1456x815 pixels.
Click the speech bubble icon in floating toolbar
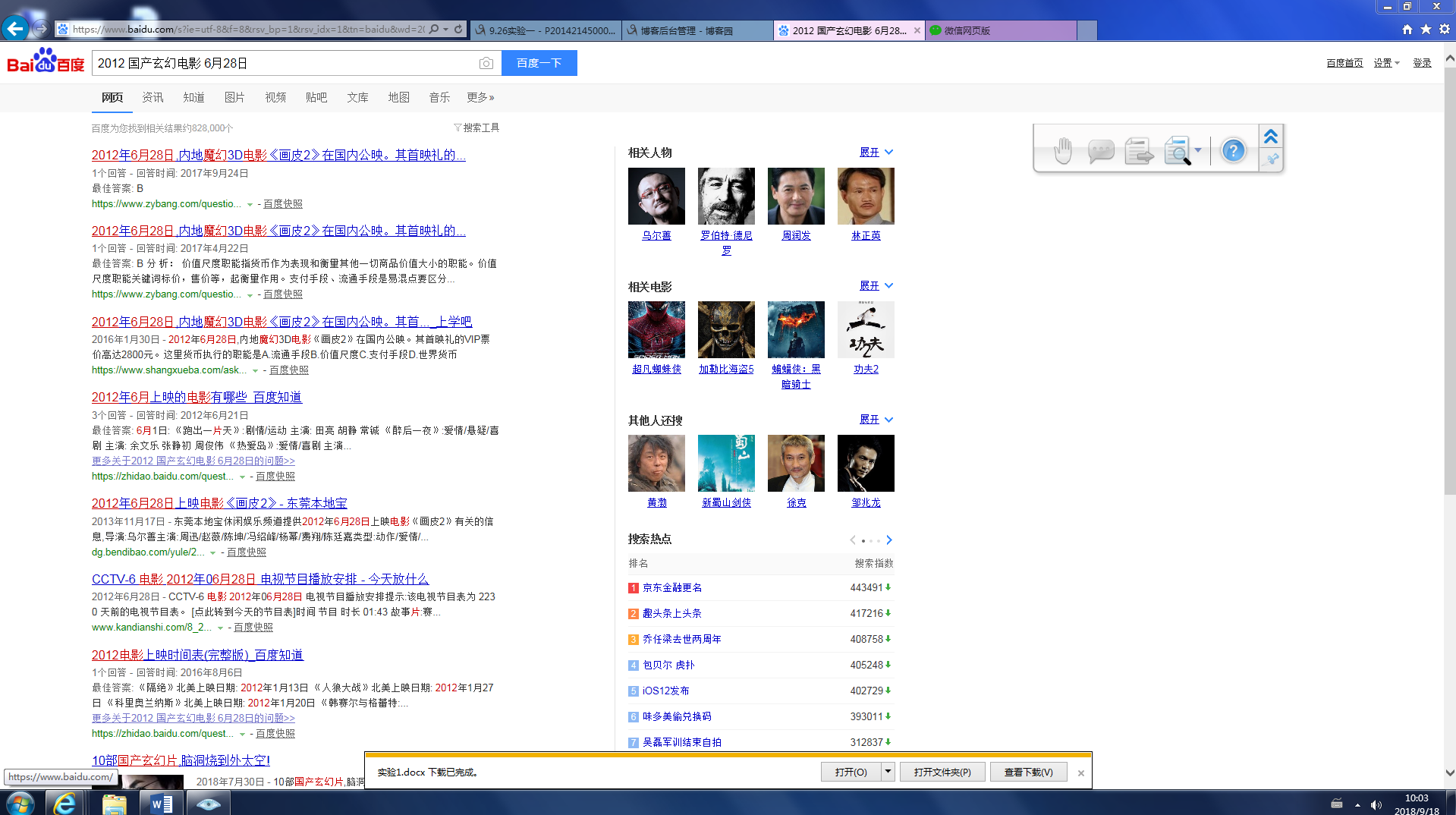pyautogui.click(x=1100, y=150)
